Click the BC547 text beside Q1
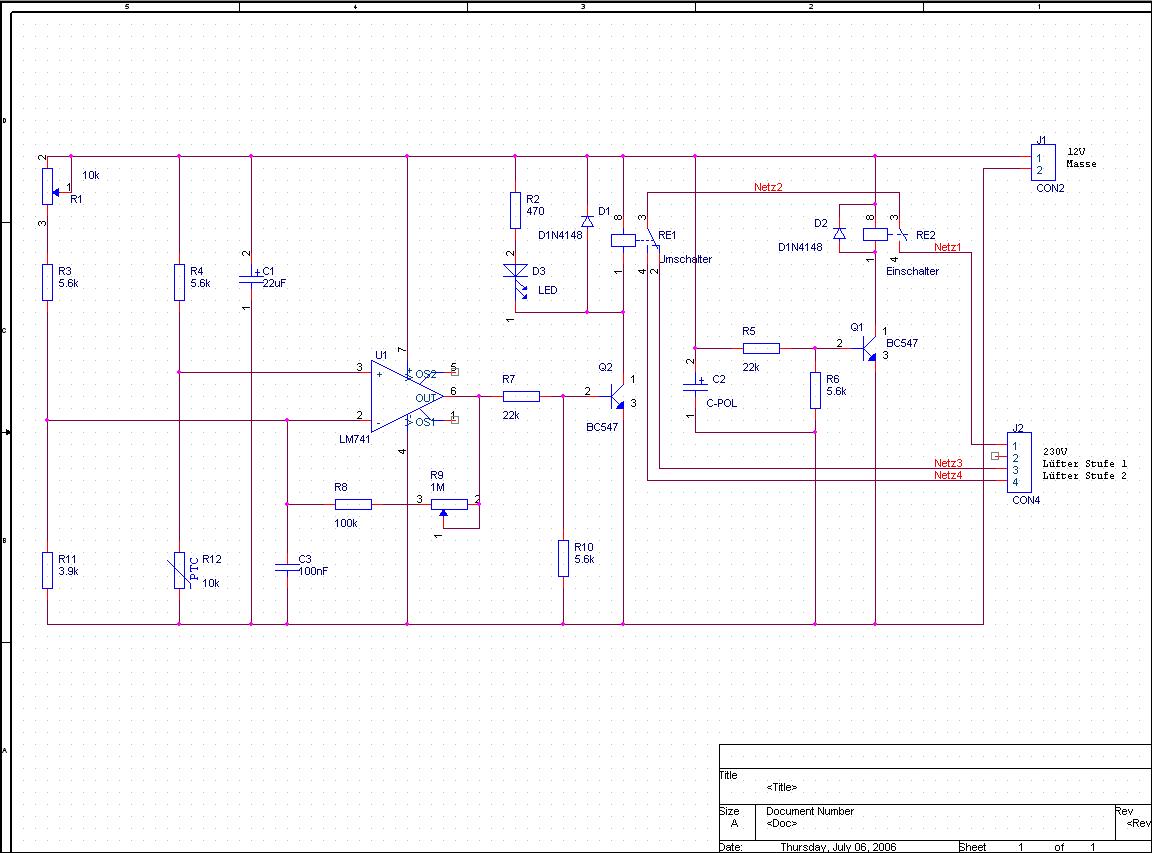Image resolution: width=1152 pixels, height=853 pixels. point(901,343)
